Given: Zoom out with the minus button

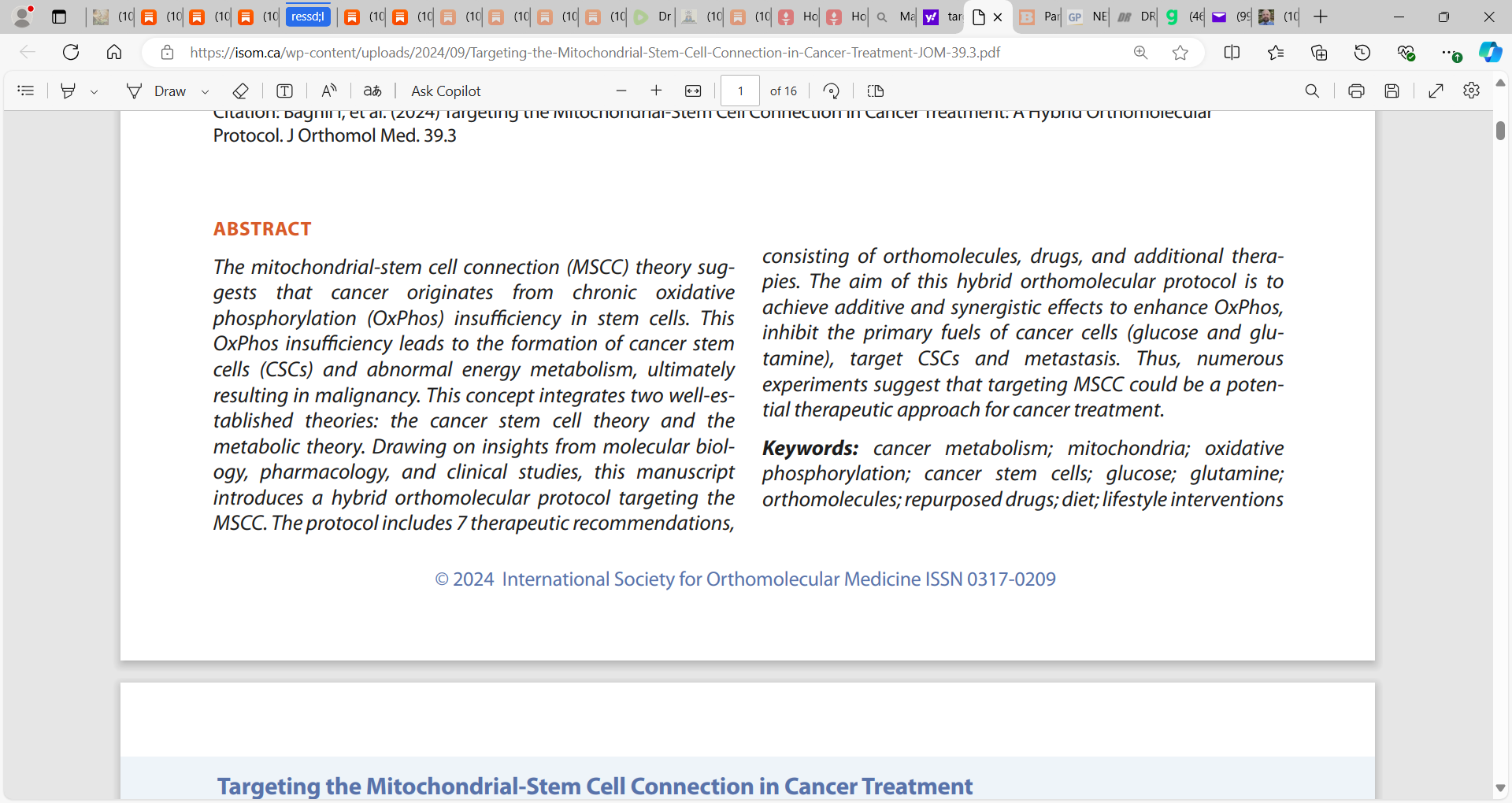Looking at the screenshot, I should coord(621,91).
